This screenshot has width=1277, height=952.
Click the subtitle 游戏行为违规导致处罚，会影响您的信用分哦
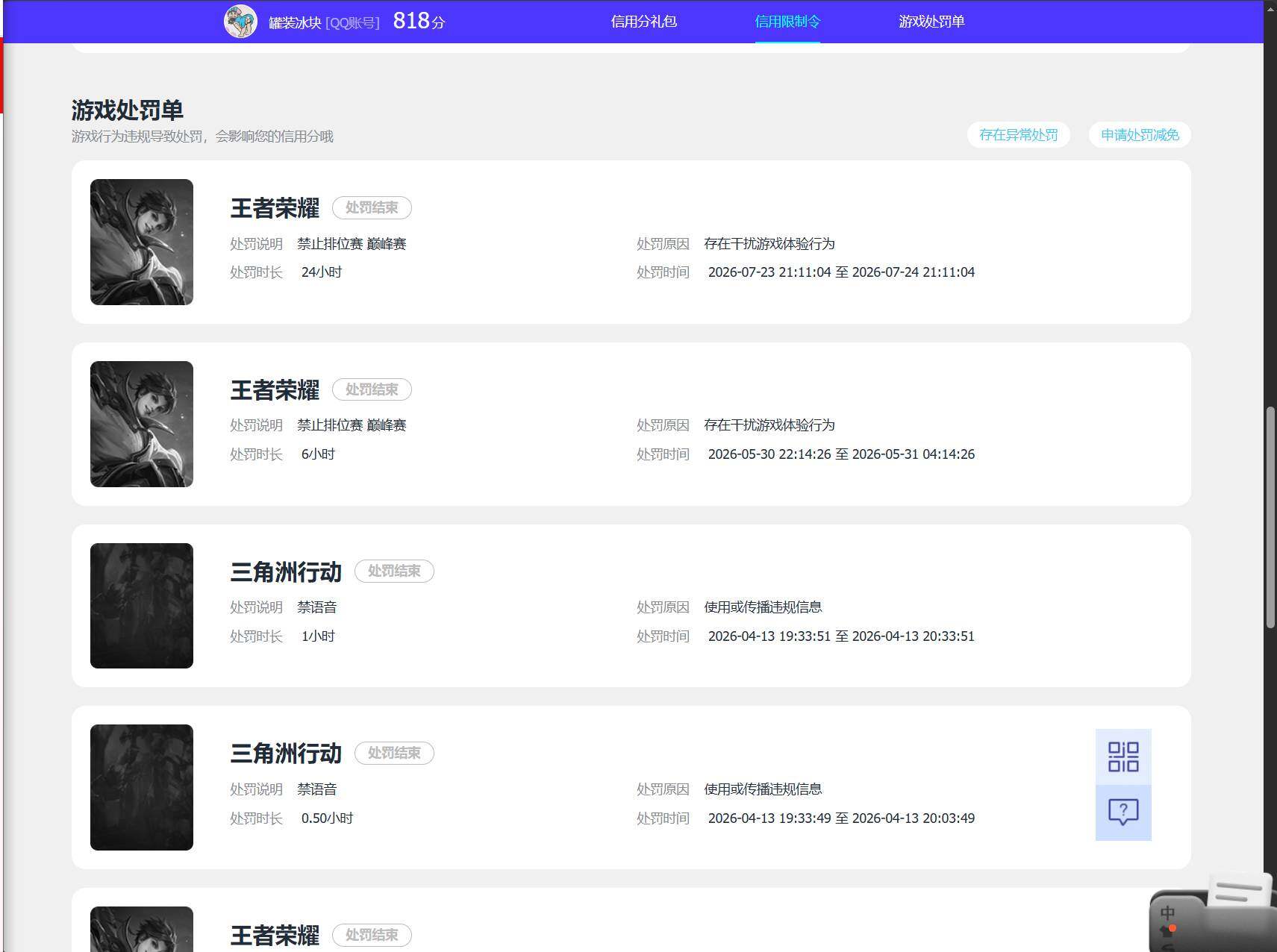(x=202, y=137)
